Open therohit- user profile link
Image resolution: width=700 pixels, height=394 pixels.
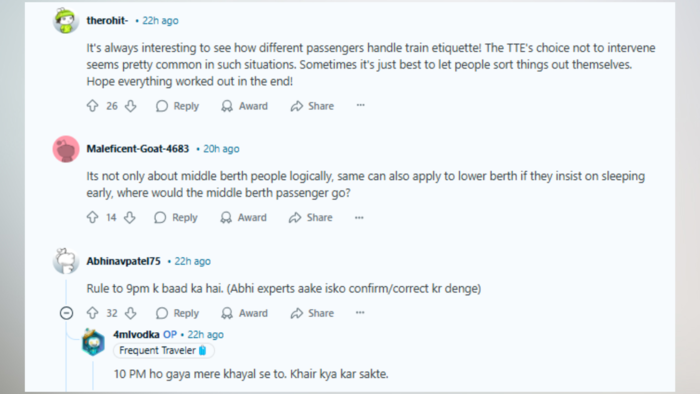pos(107,21)
